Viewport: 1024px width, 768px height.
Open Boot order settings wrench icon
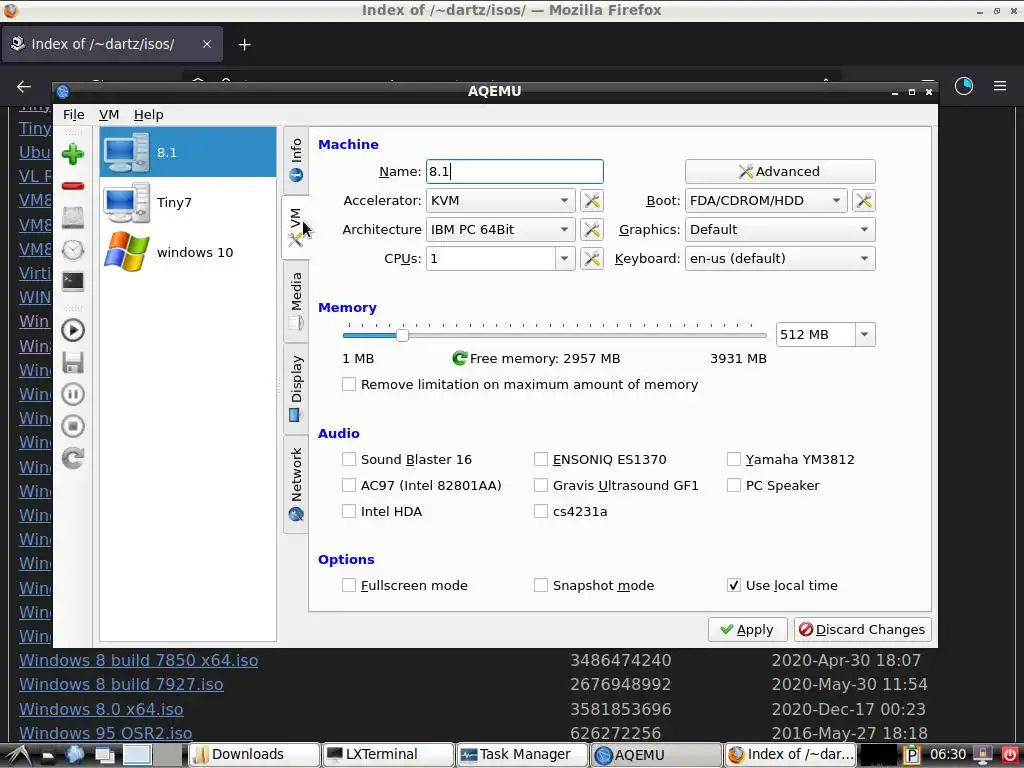(x=863, y=200)
